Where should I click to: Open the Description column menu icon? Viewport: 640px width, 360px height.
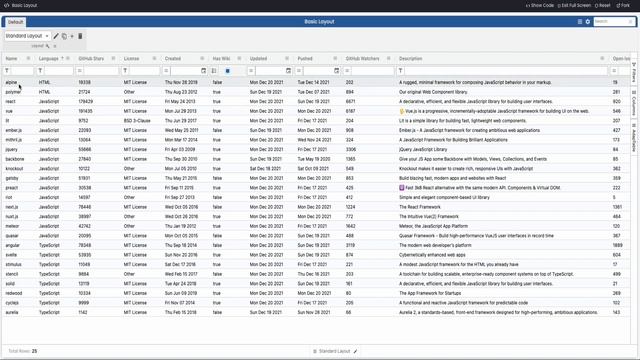pyautogui.click(x=602, y=58)
